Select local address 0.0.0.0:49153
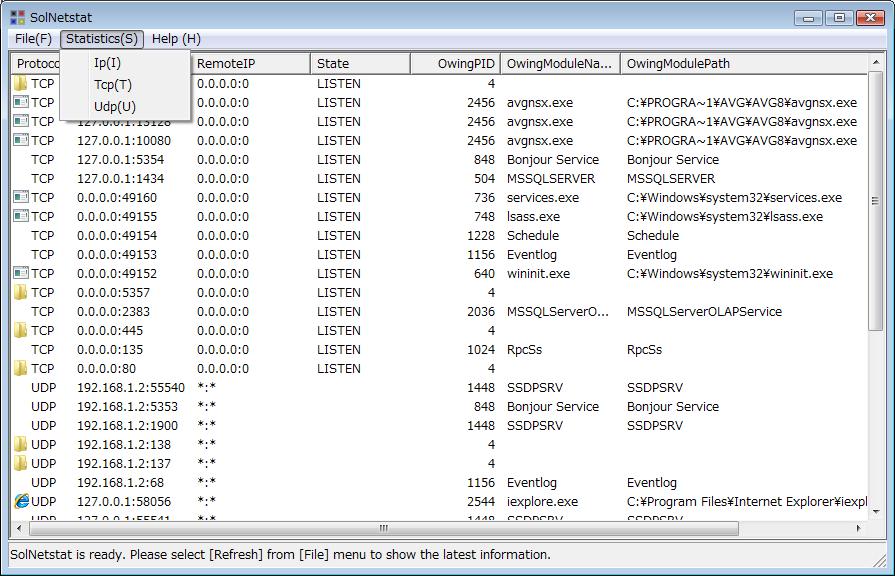This screenshot has height=576, width=895. coord(117,254)
